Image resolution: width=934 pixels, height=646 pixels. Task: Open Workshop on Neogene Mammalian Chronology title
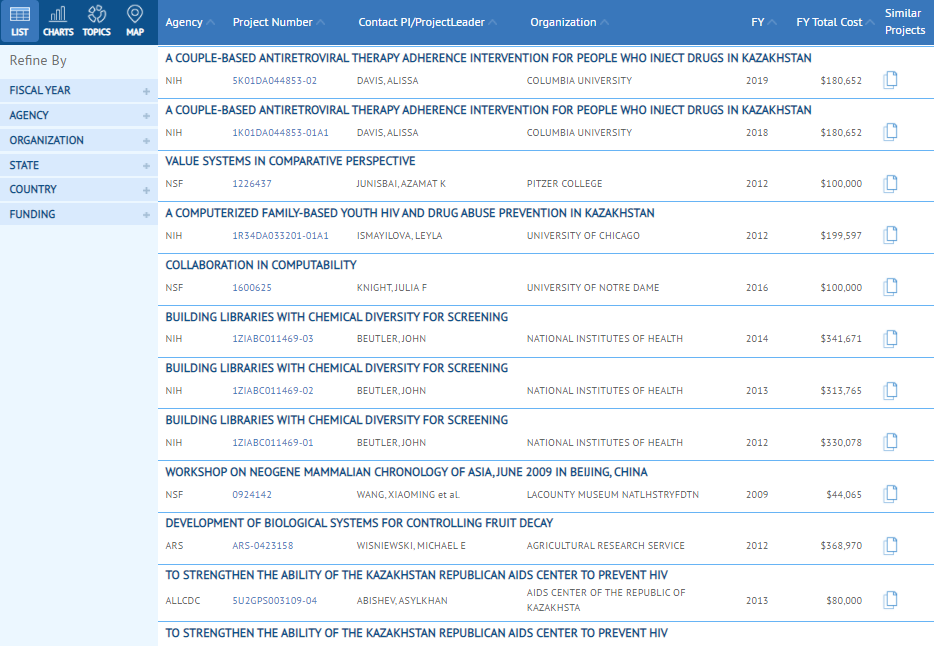coord(406,472)
